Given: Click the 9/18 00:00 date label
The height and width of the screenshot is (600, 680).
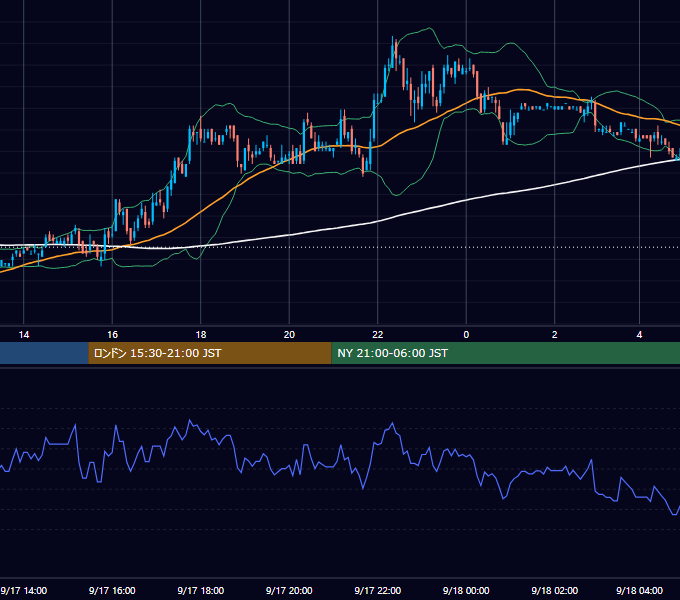Looking at the screenshot, I should coord(466,590).
